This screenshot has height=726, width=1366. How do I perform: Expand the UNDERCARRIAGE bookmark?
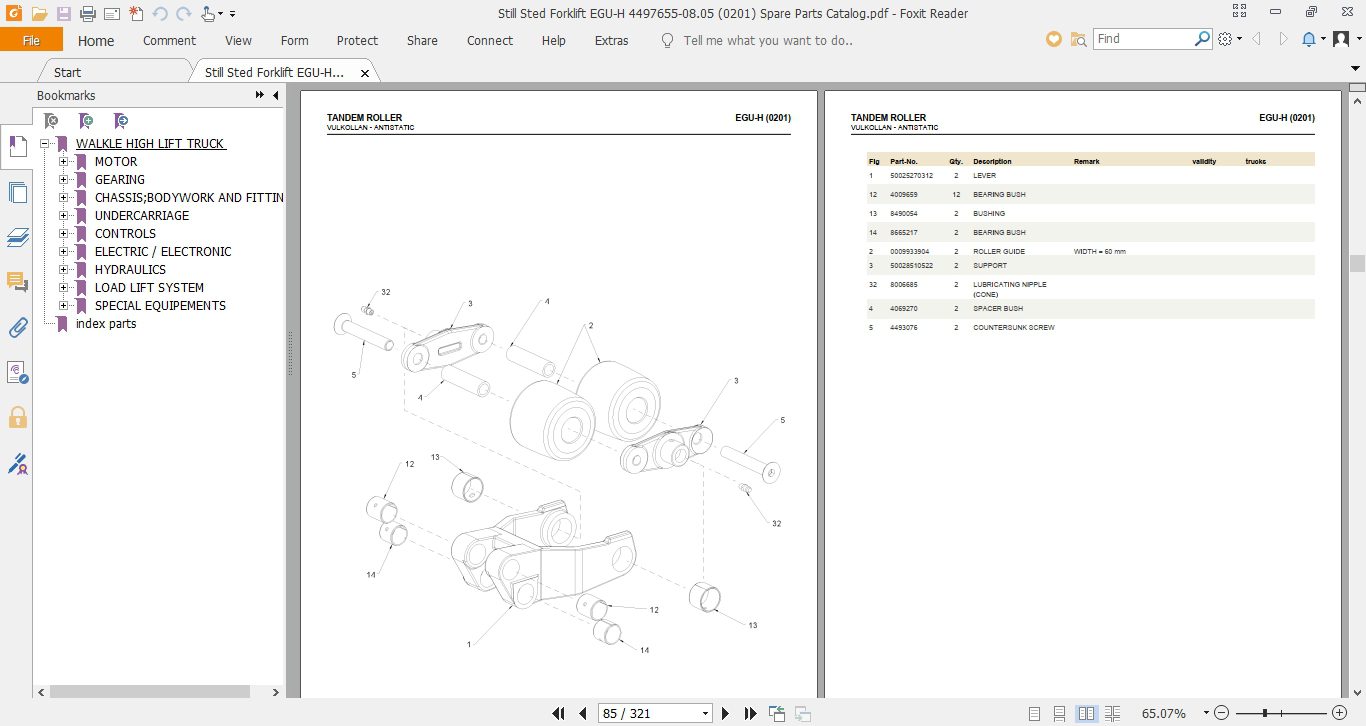coord(64,216)
